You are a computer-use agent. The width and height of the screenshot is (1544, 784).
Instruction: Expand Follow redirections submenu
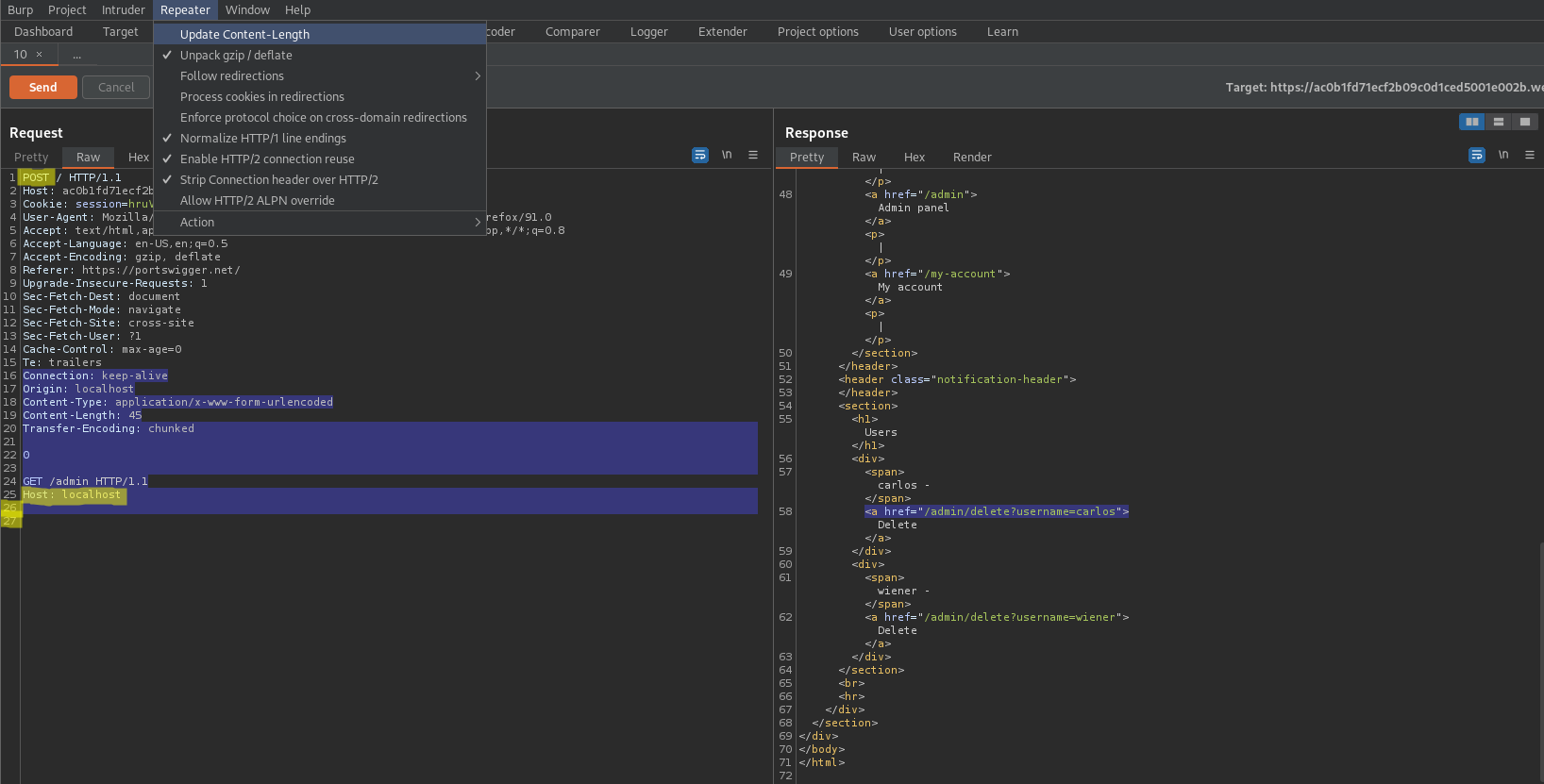point(320,75)
